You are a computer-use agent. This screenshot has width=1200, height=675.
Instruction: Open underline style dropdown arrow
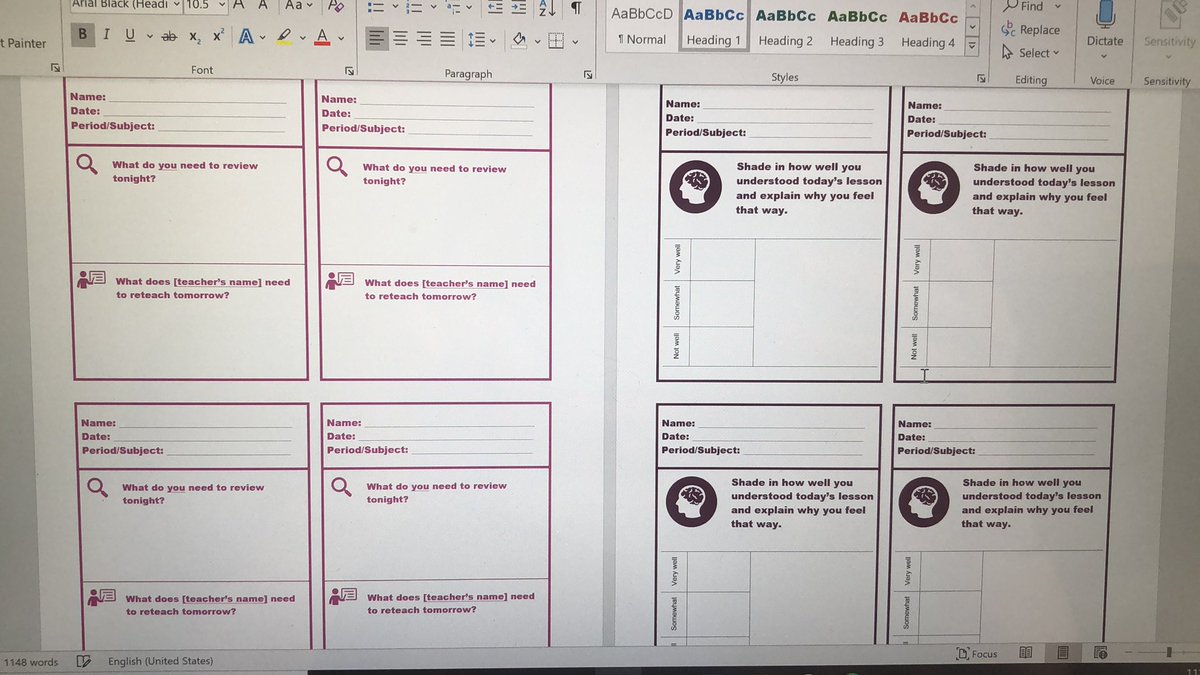(x=149, y=36)
